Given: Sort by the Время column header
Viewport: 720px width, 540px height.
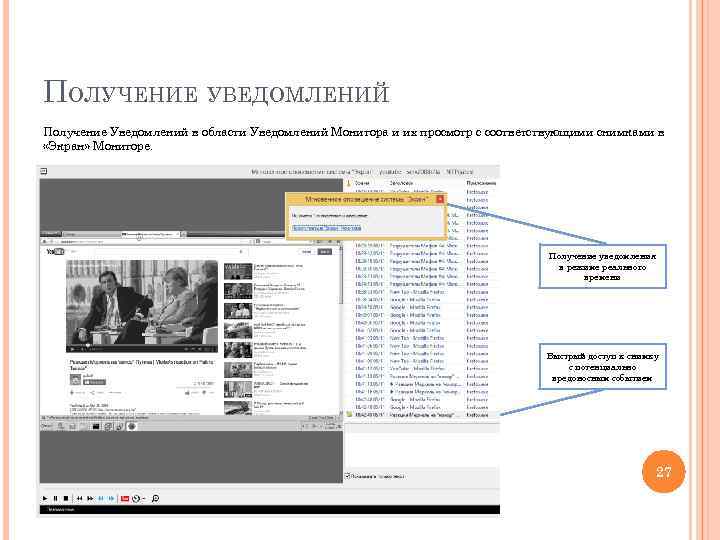Looking at the screenshot, I should tap(362, 183).
